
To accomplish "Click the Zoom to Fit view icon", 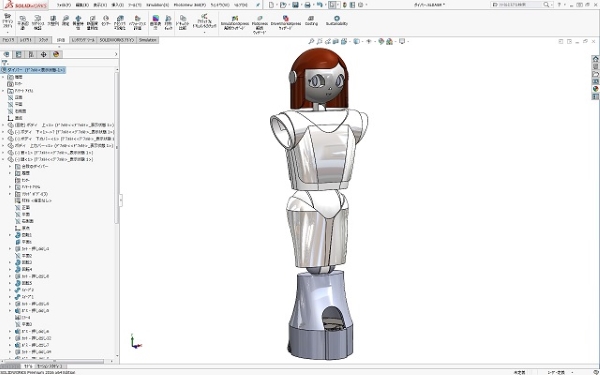I will click(311, 41).
